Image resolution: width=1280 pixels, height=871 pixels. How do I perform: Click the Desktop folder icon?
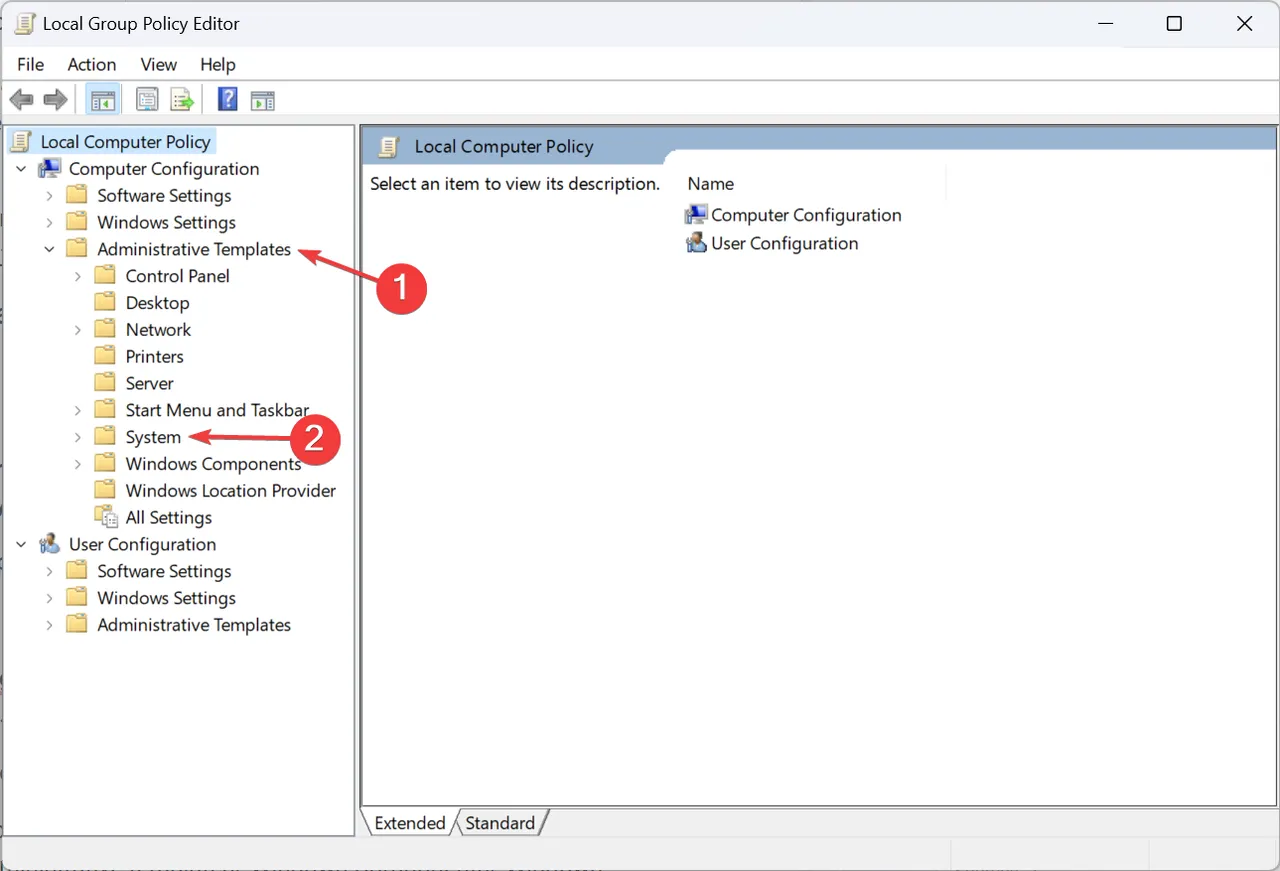[x=106, y=302]
